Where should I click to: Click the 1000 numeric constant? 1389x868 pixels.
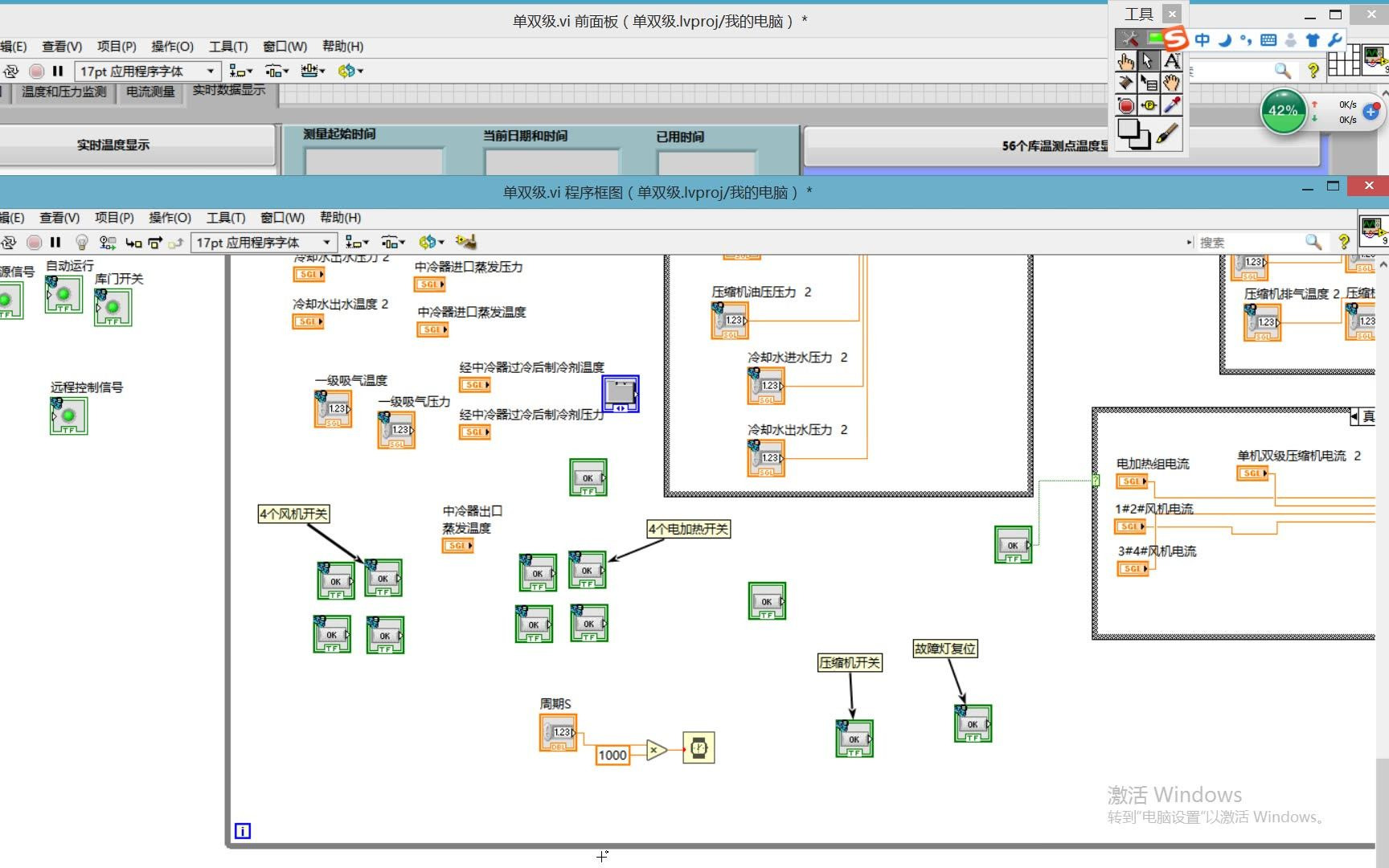click(613, 755)
